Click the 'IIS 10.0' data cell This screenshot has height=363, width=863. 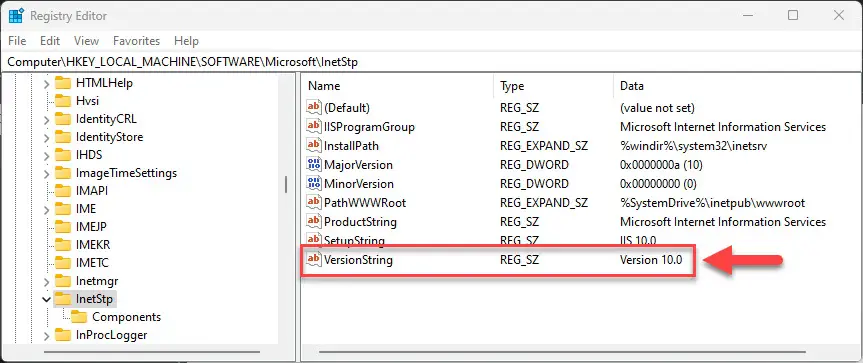[638, 240]
